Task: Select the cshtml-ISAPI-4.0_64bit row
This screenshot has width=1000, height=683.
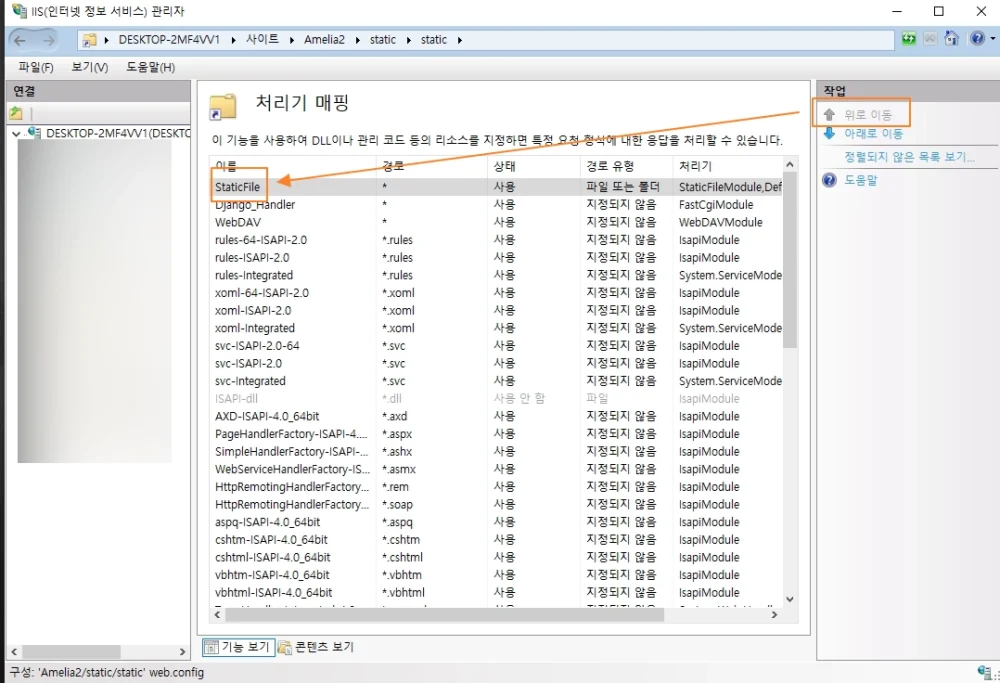Action: 496,557
